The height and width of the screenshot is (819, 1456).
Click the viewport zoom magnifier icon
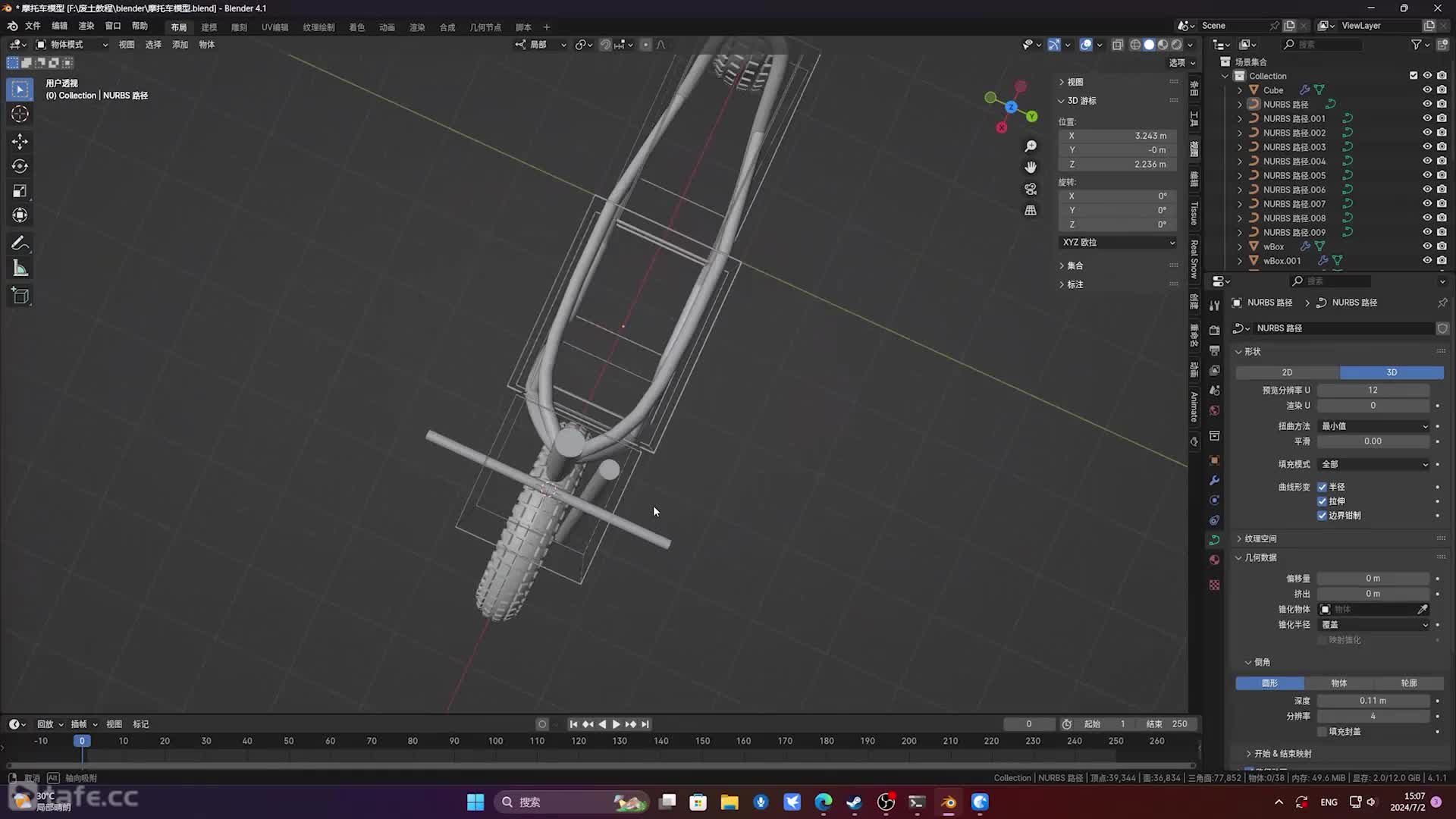tap(1031, 146)
